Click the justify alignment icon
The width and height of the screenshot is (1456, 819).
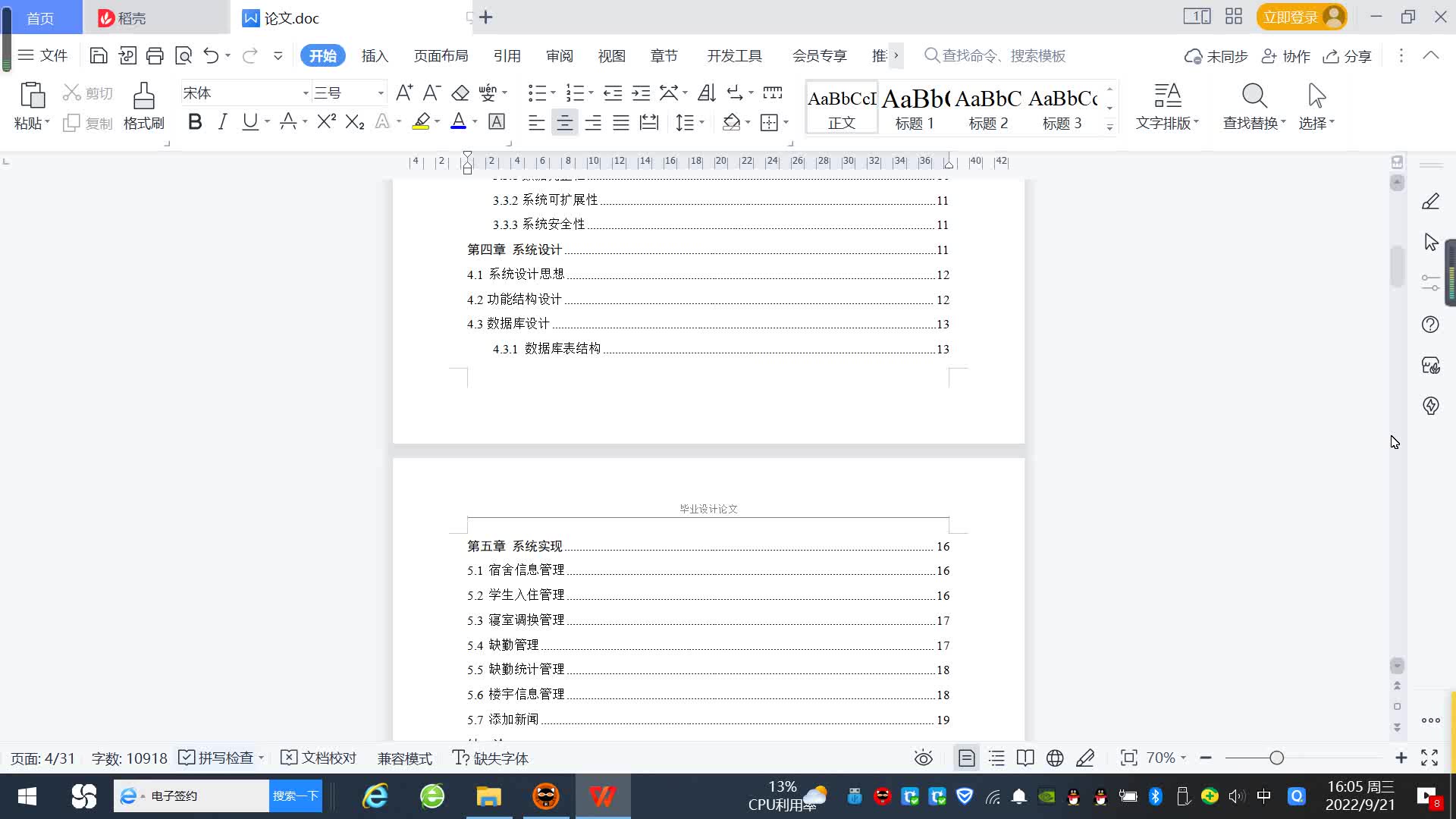click(621, 122)
